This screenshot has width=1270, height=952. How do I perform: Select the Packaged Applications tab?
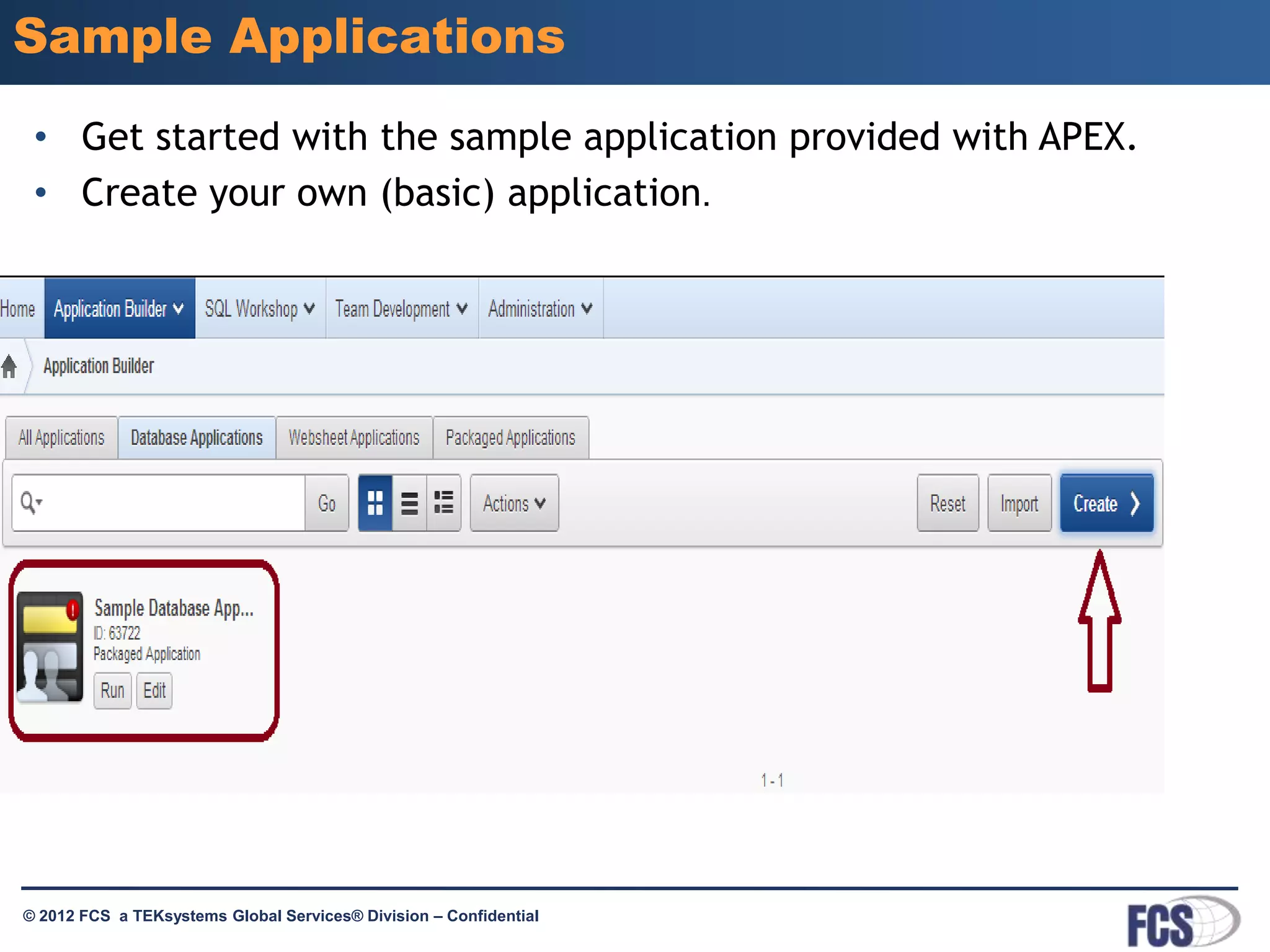pos(510,438)
